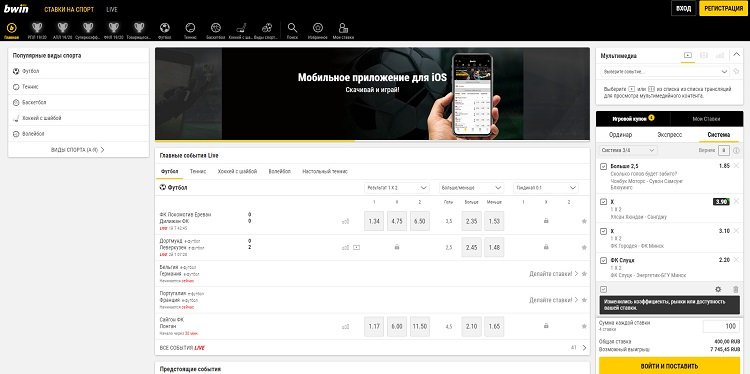The width and height of the screenshot is (750, 374).
Task: Click the iOS mobile app banner
Action: [372, 93]
